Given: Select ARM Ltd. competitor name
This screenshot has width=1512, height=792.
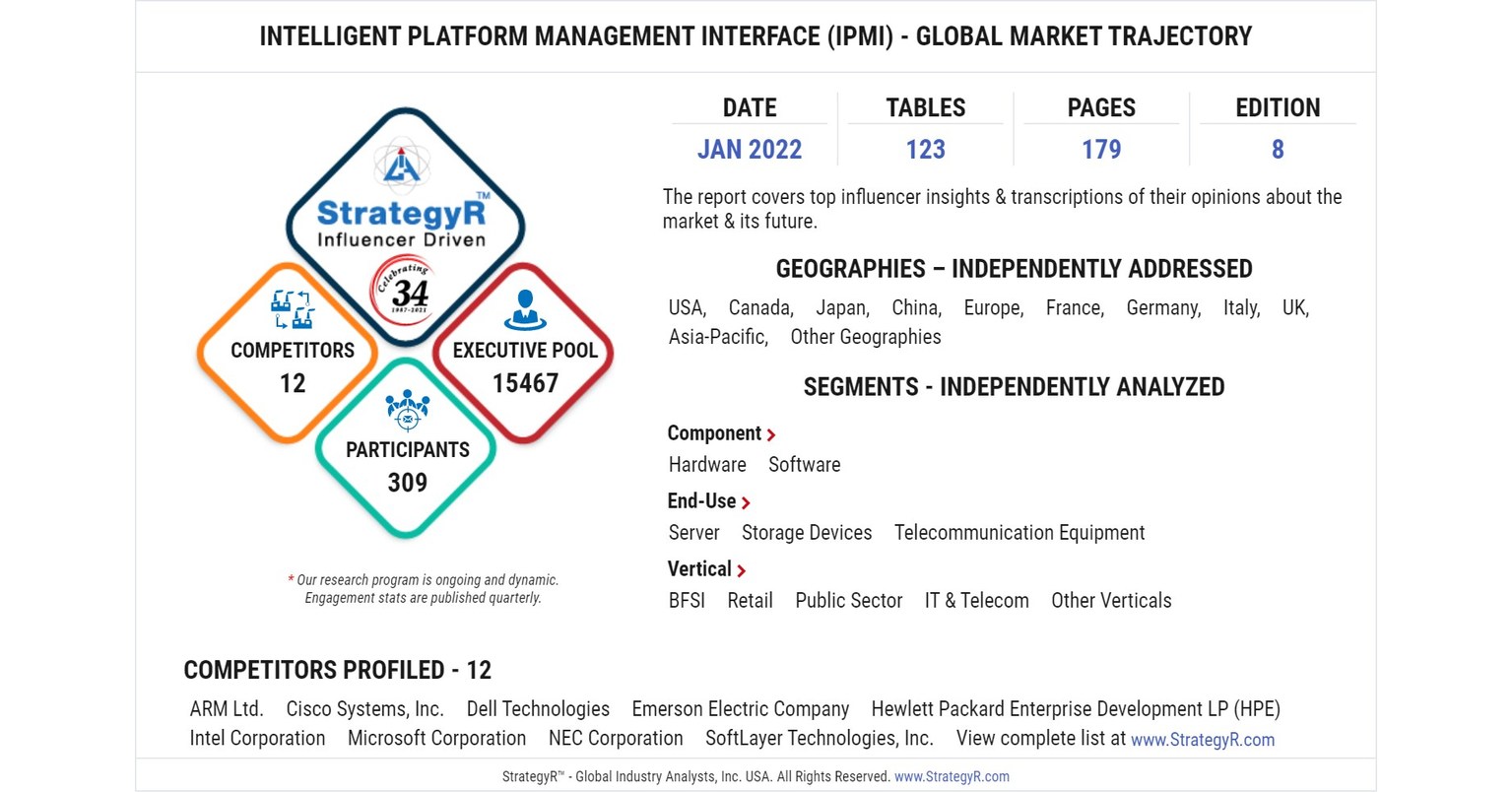Looking at the screenshot, I should 227,709.
